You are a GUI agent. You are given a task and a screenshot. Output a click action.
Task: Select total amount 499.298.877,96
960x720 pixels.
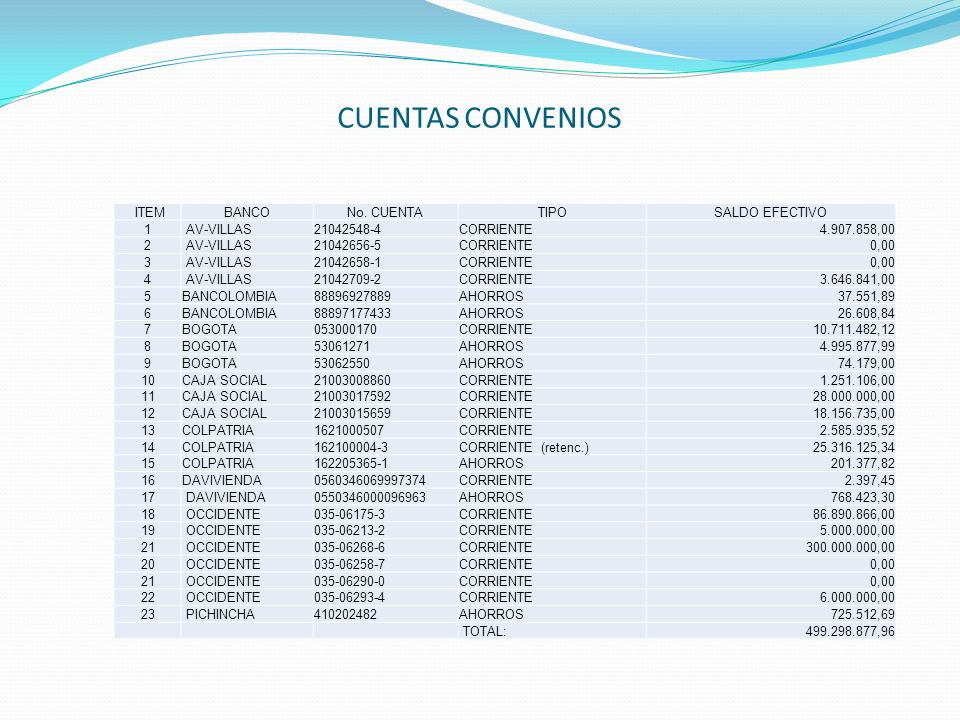[850, 631]
